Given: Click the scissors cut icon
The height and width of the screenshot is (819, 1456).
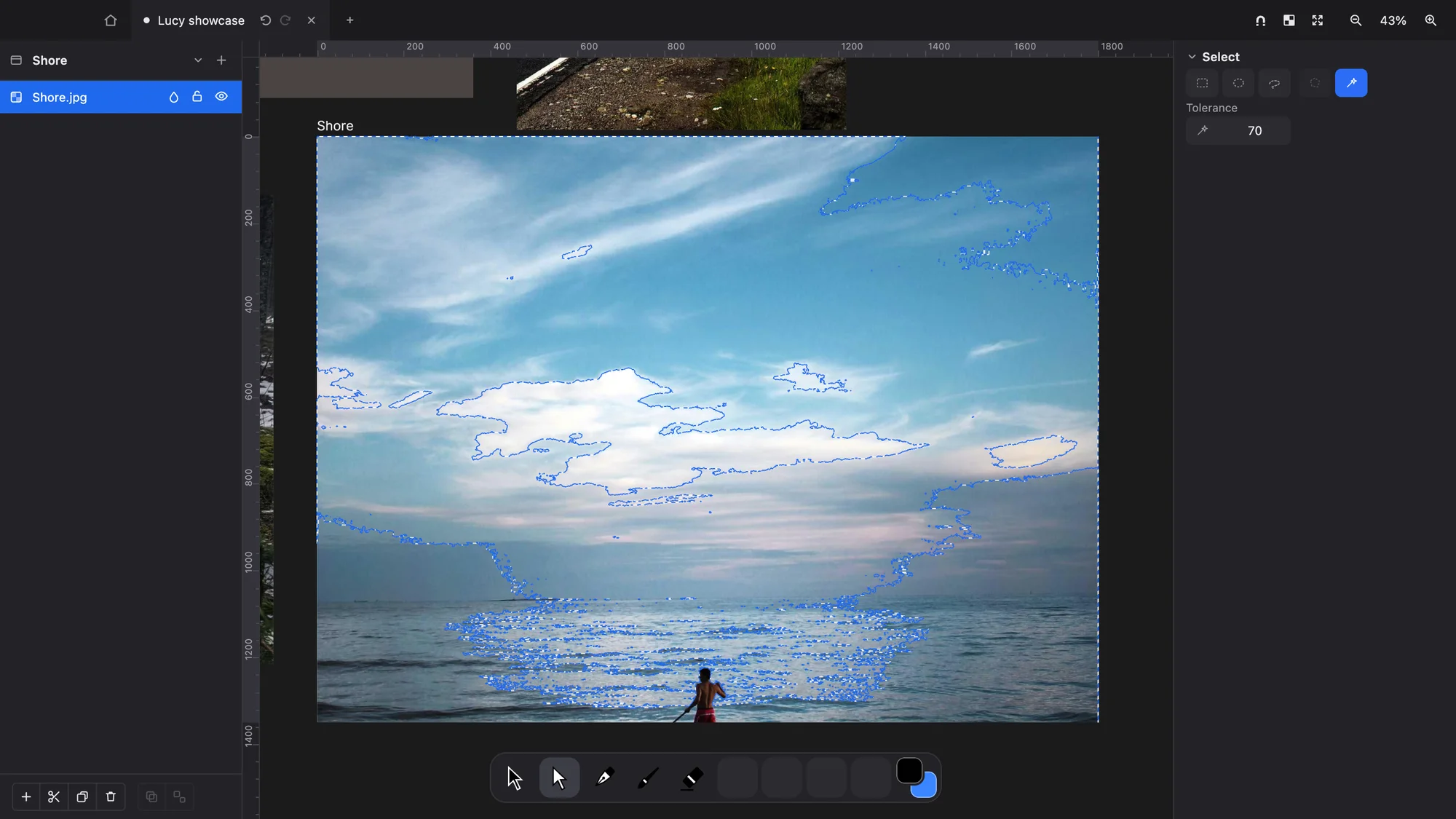Looking at the screenshot, I should (54, 796).
